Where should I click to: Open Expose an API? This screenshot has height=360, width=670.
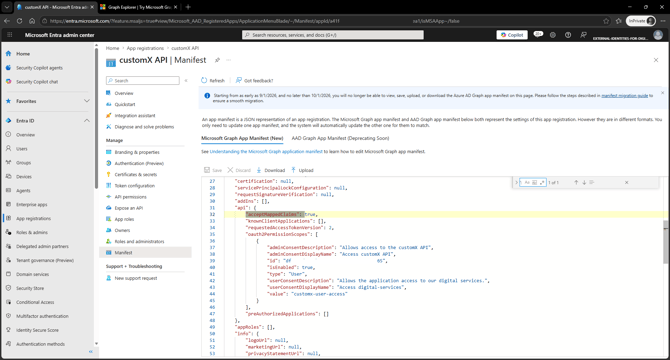point(129,208)
